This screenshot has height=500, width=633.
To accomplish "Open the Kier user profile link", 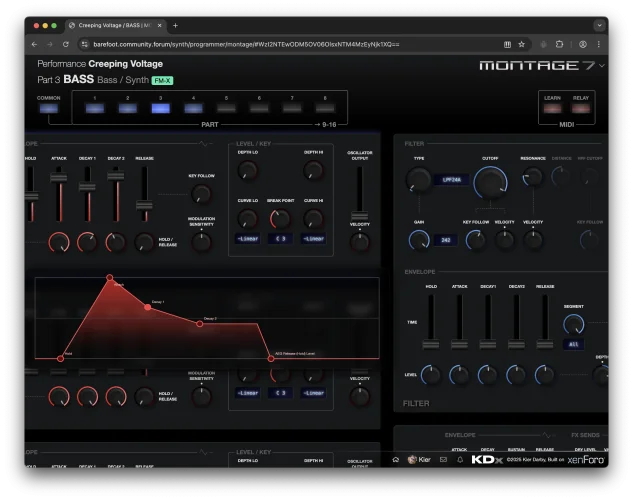I will pyautogui.click(x=419, y=460).
